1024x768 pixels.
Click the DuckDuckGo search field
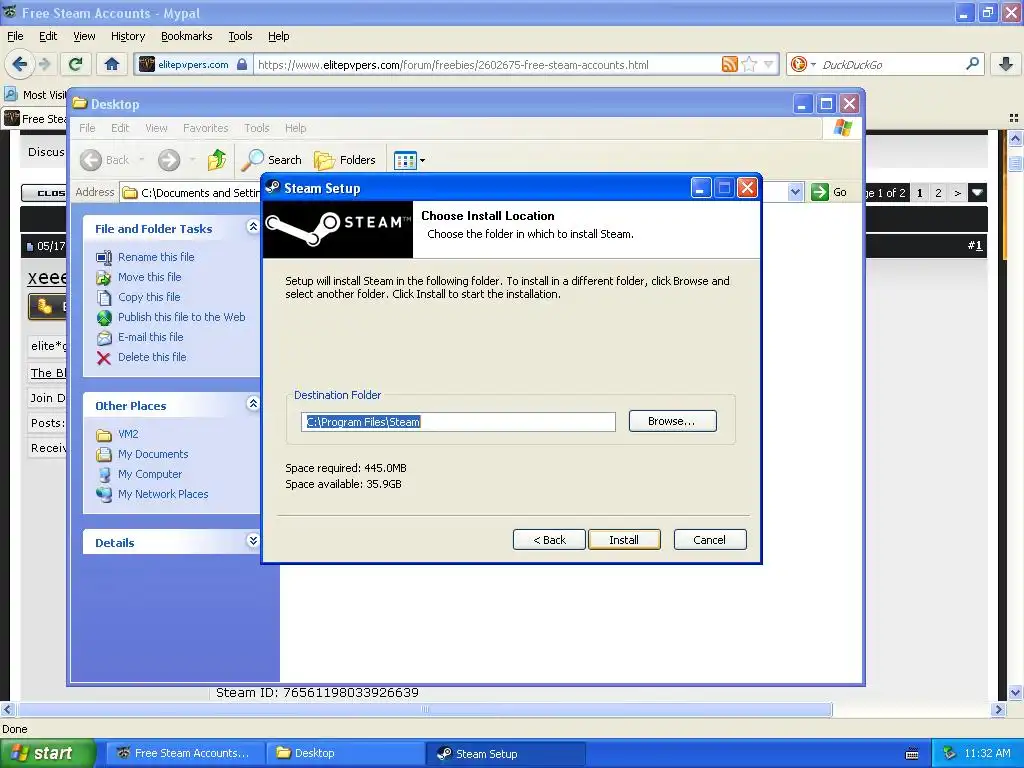pos(890,64)
